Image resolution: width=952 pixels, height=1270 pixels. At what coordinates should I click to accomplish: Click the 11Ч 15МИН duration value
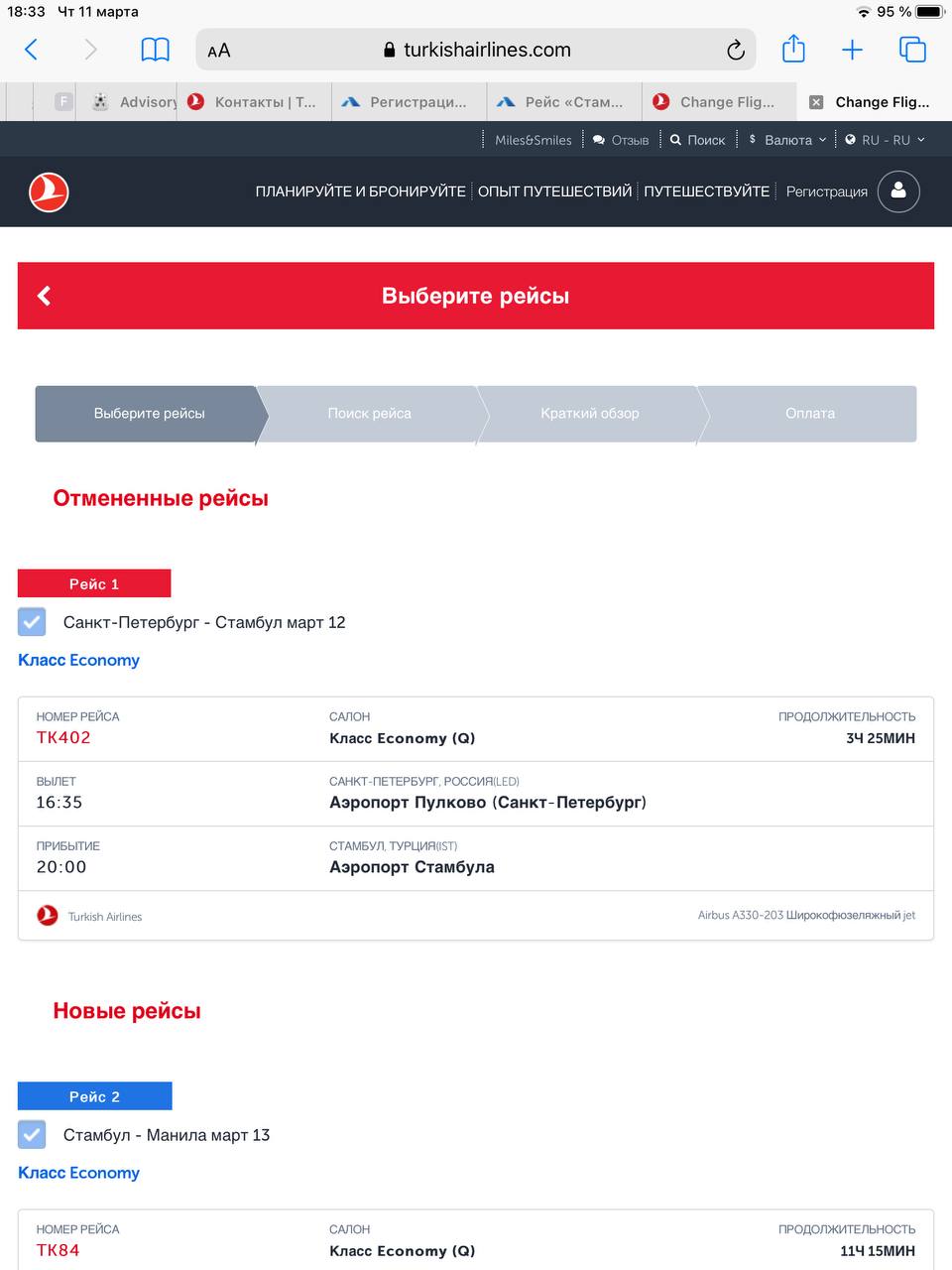[x=878, y=1251]
